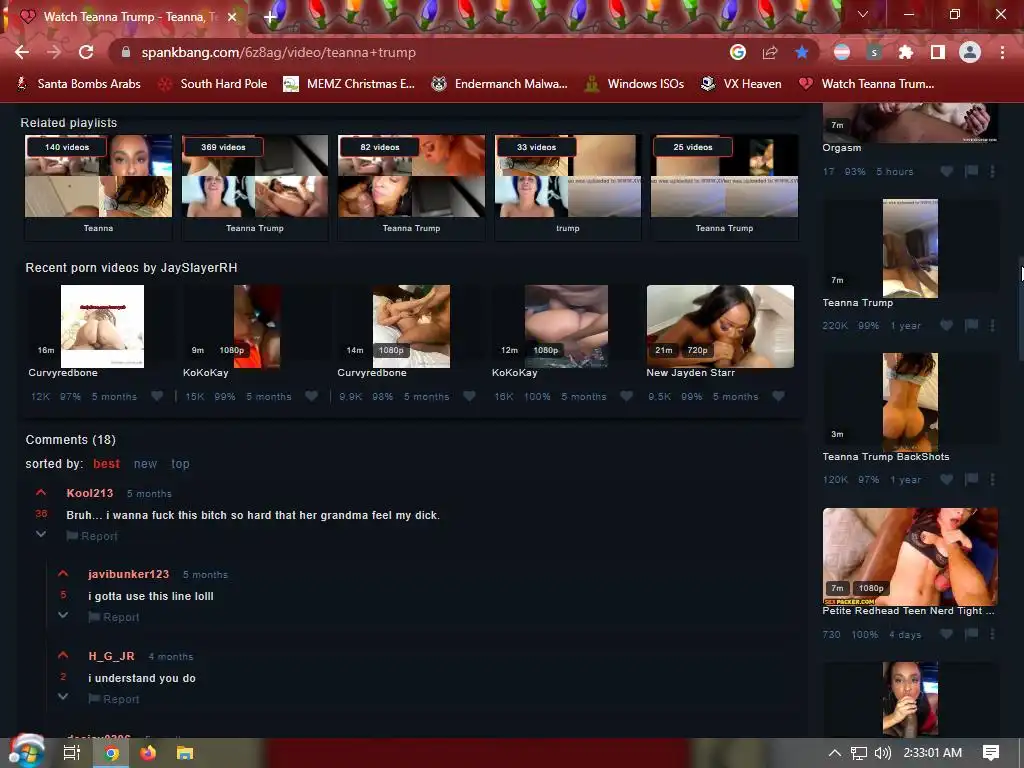Viewport: 1024px width, 768px height.
Task: Toggle the heart on the 120K views sidebar row
Action: (946, 479)
